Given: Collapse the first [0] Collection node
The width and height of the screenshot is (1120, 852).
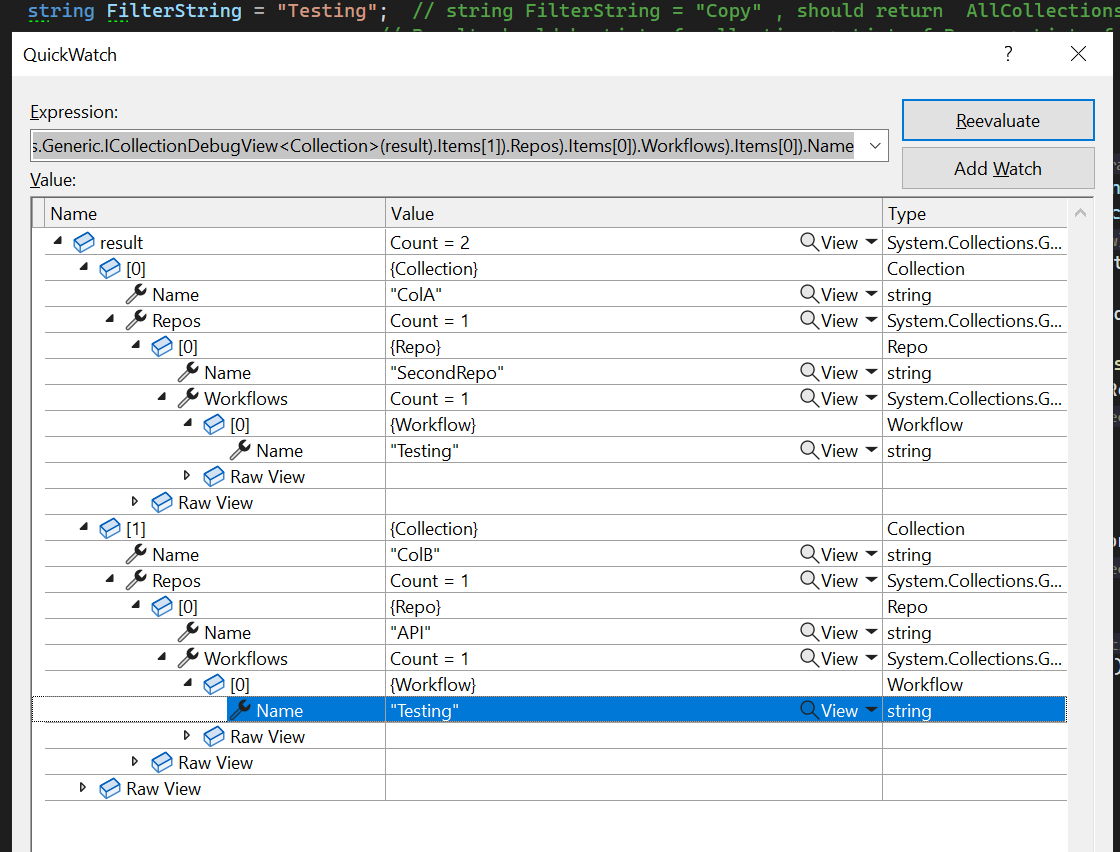Looking at the screenshot, I should coord(84,267).
